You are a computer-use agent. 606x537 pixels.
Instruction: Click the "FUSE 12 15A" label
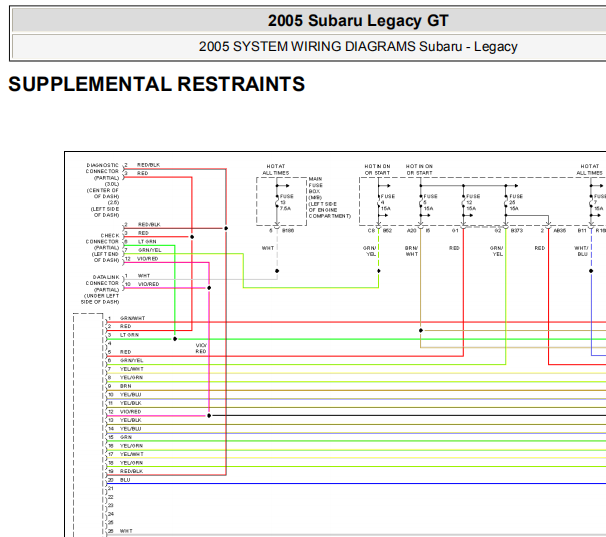[473, 202]
